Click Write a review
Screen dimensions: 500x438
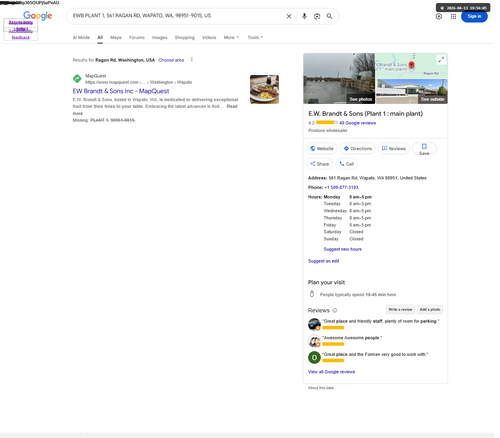400,310
